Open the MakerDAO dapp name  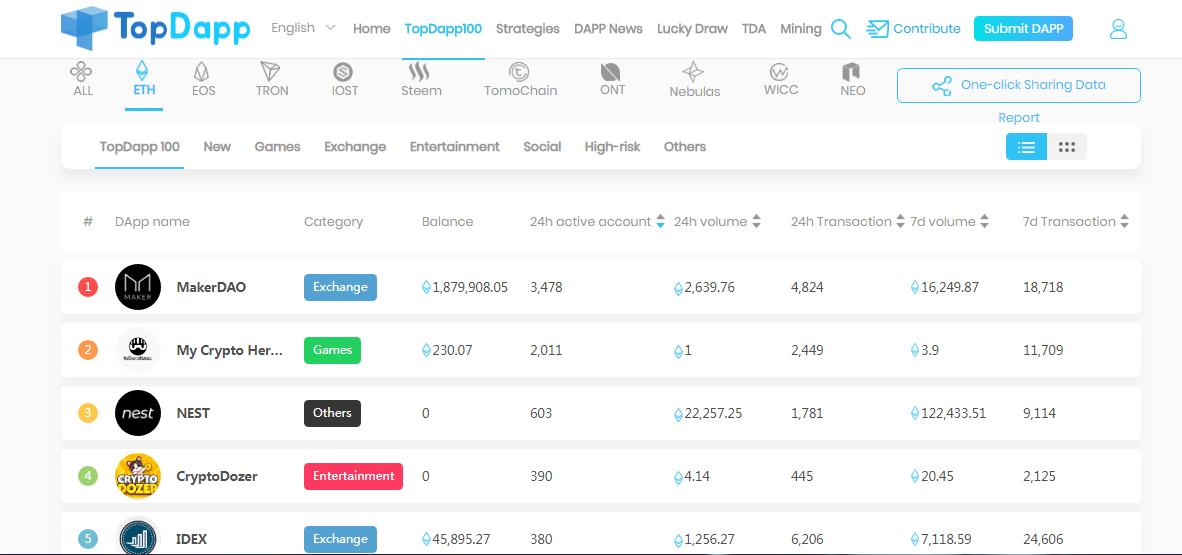pyautogui.click(x=211, y=287)
